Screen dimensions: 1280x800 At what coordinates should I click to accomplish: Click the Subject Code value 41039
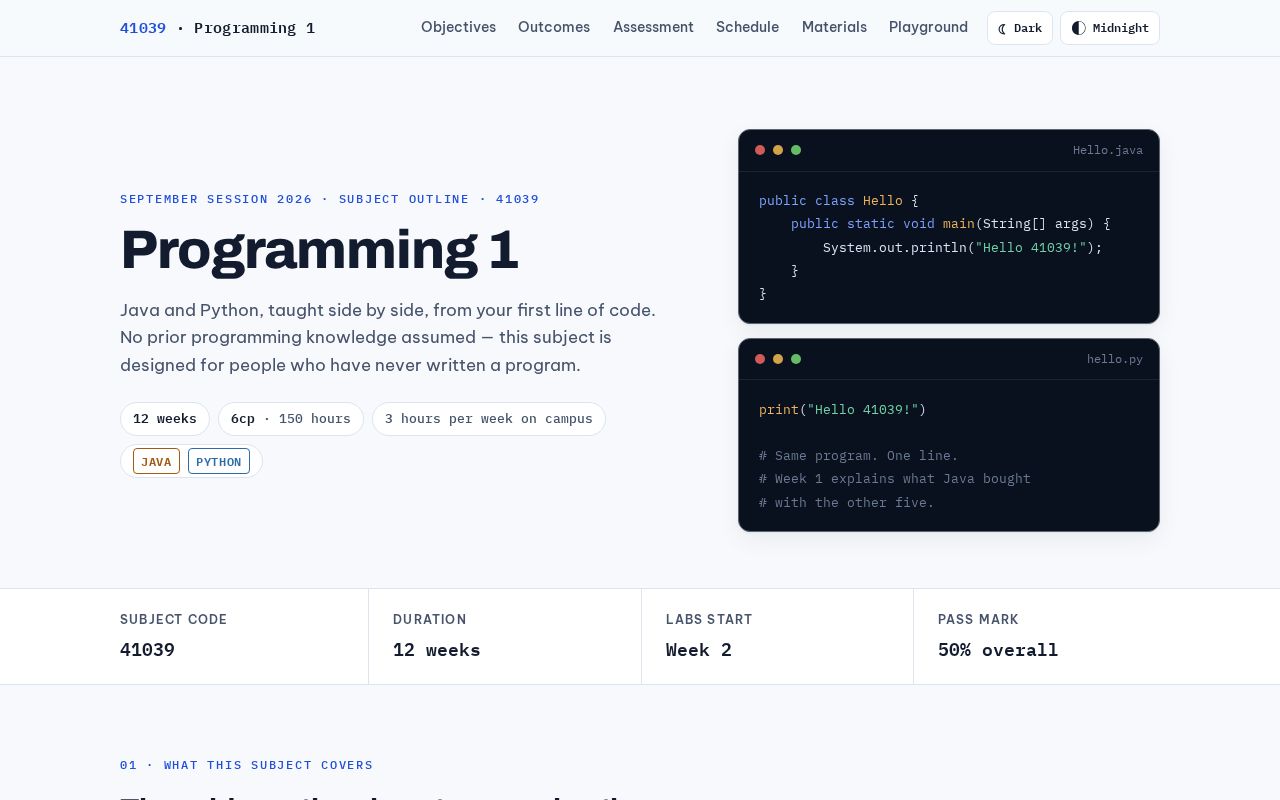[147, 650]
